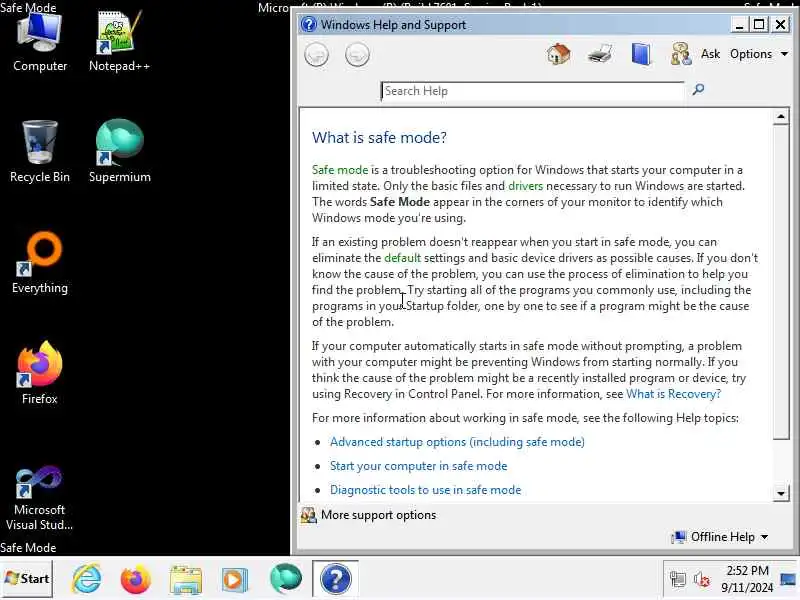Go forward with the Forward arrow button
Screen dimensions: 800x600
[x=357, y=55]
